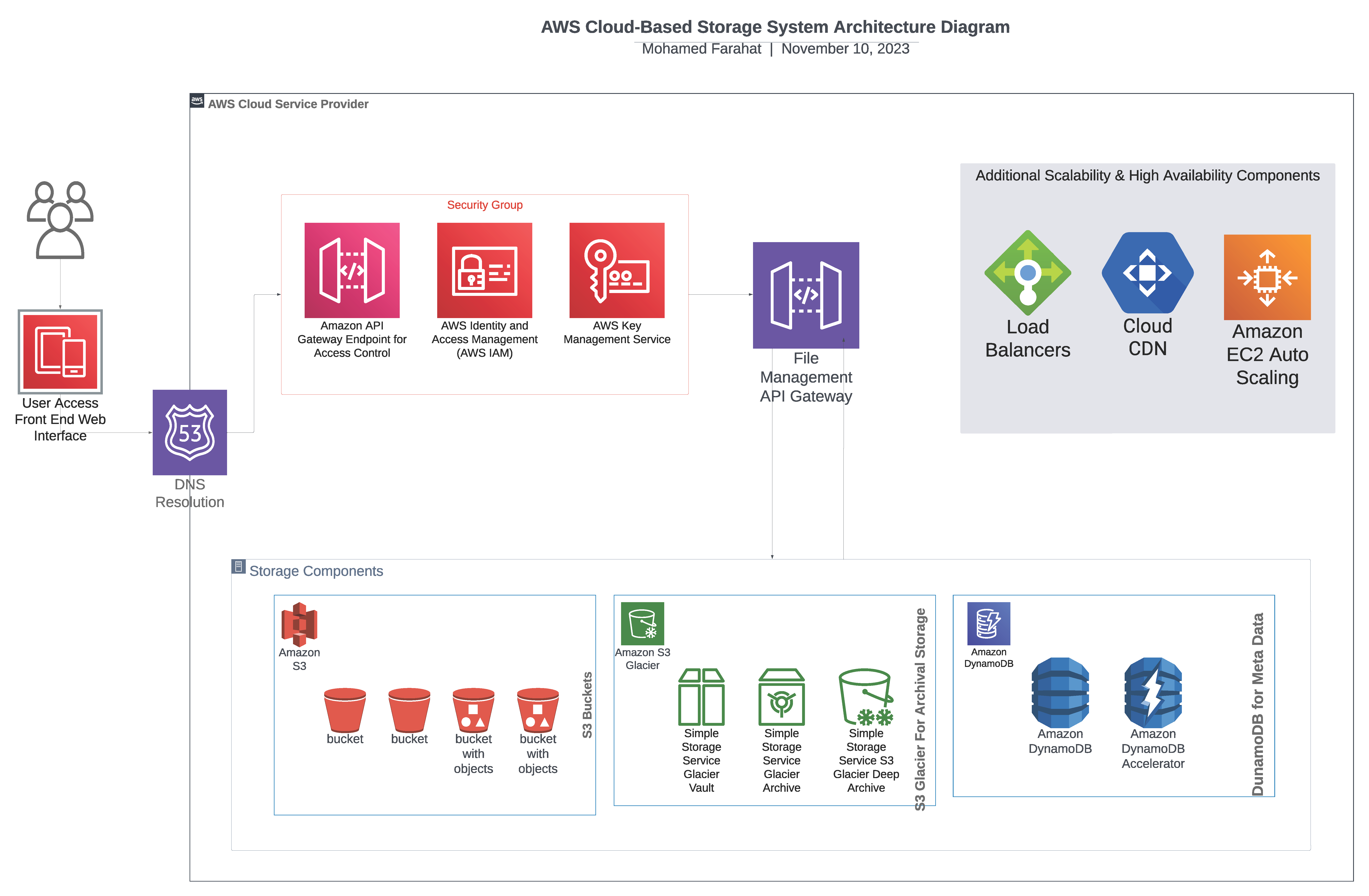Click the Additional Scalability & High Availability heading
The height and width of the screenshot is (896, 1369).
[x=1147, y=175]
